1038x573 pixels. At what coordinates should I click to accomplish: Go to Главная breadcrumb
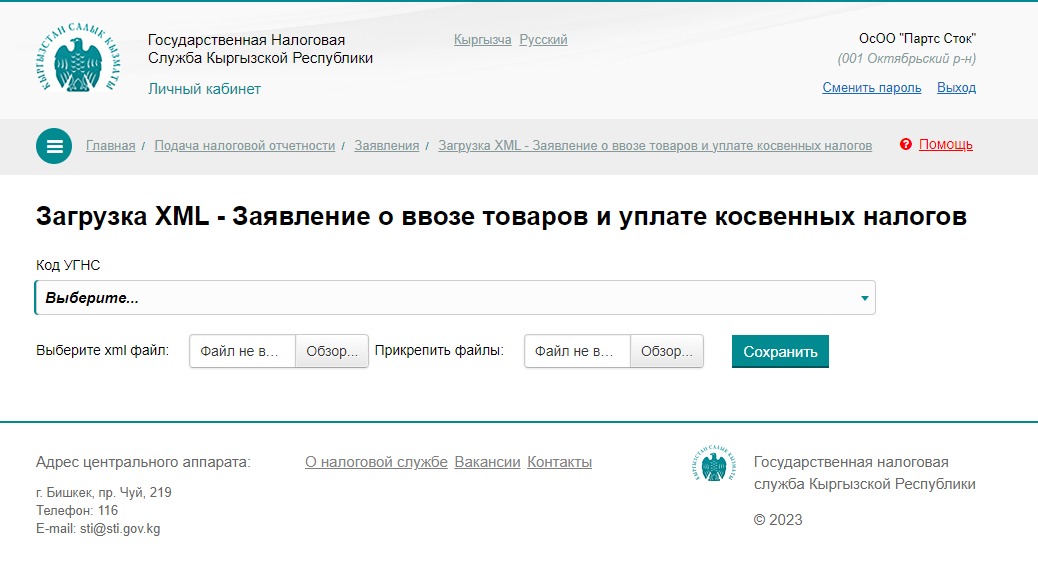point(110,146)
